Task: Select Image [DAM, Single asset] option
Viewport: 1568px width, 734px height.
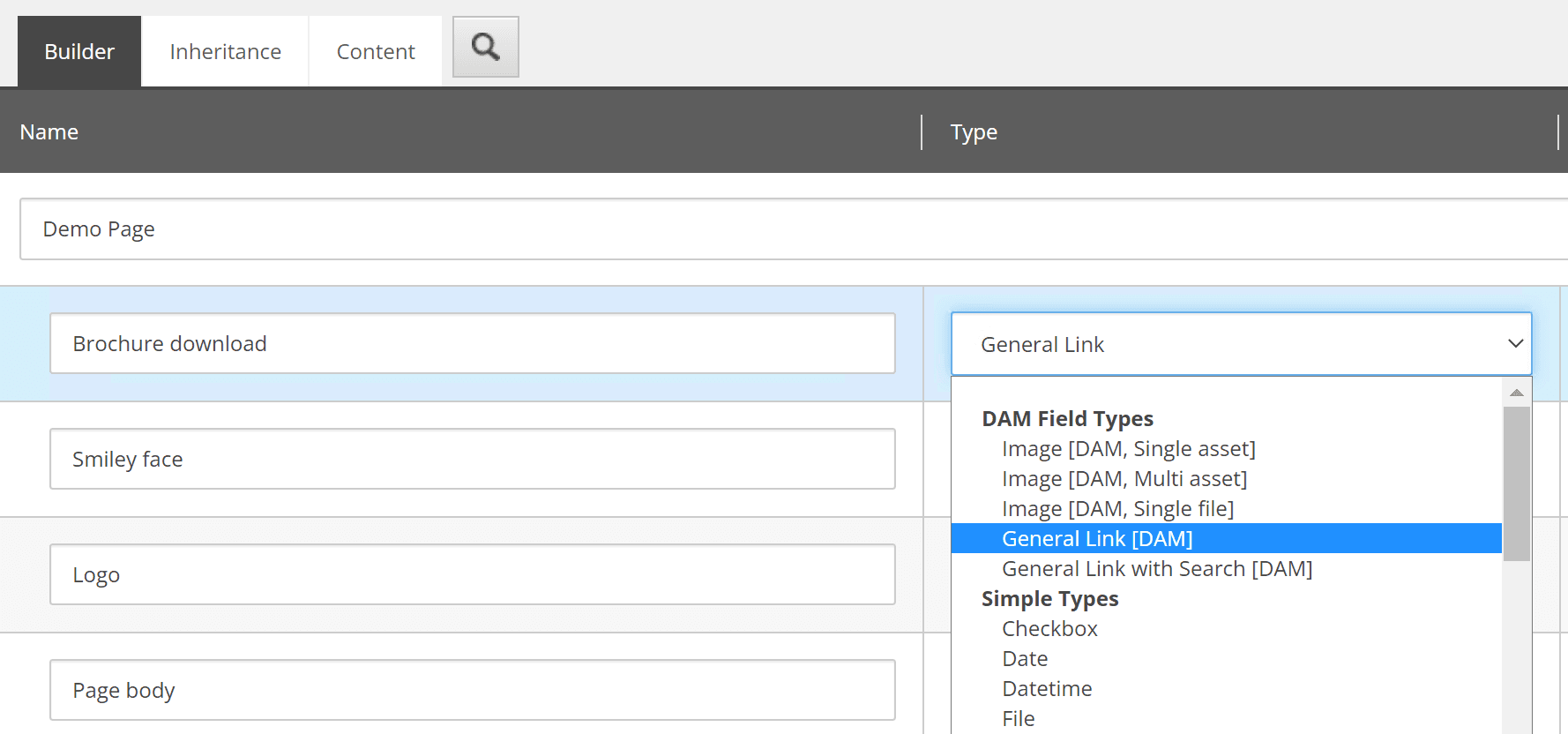Action: [1128, 449]
